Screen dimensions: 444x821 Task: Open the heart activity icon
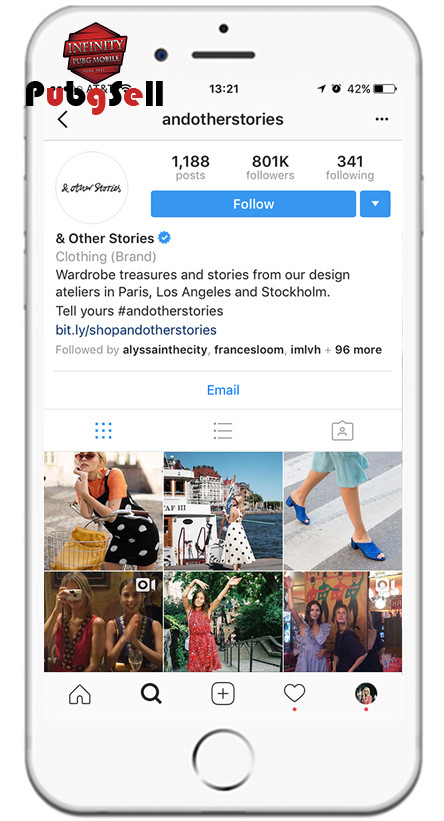coord(294,693)
